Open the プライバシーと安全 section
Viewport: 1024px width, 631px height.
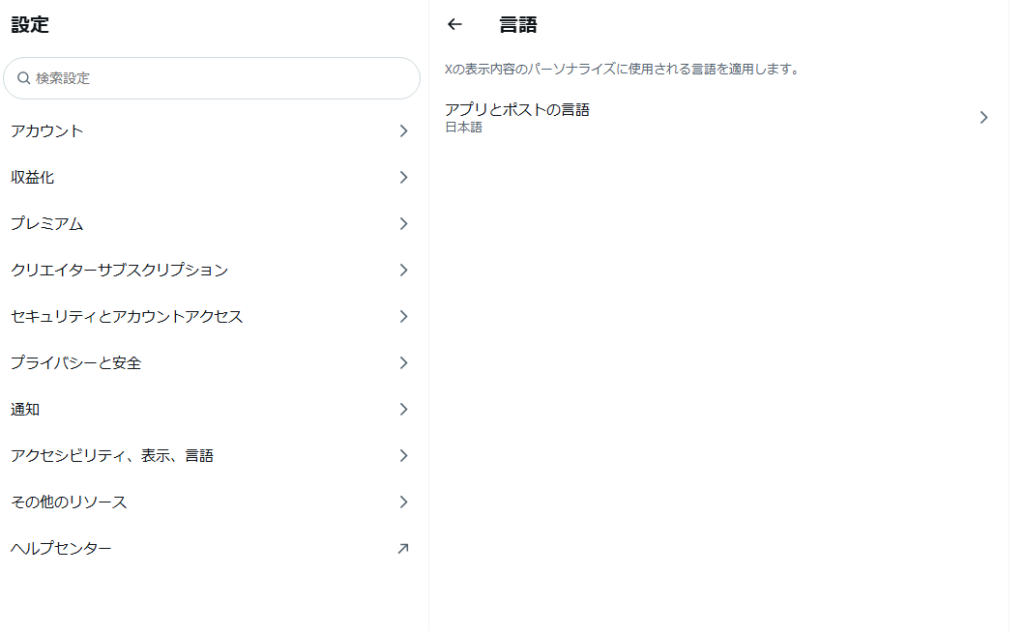[76, 363]
